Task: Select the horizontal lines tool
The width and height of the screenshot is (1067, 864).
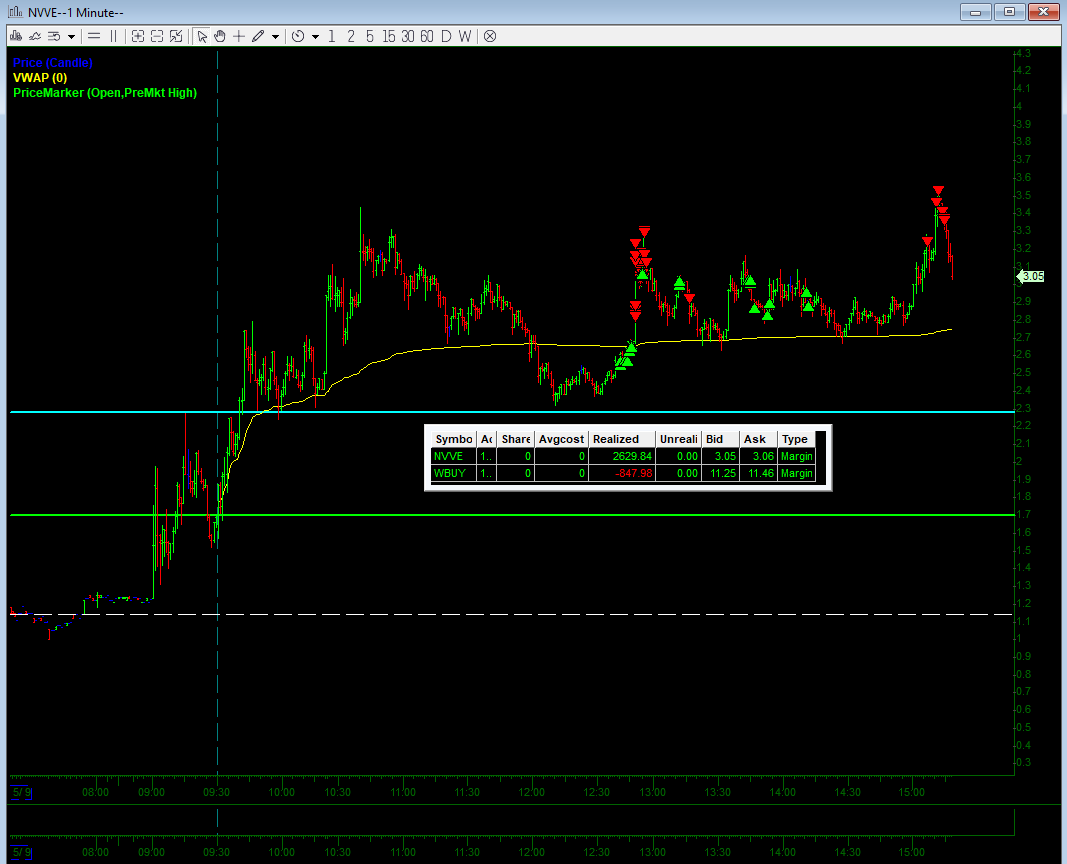Action: [95, 36]
